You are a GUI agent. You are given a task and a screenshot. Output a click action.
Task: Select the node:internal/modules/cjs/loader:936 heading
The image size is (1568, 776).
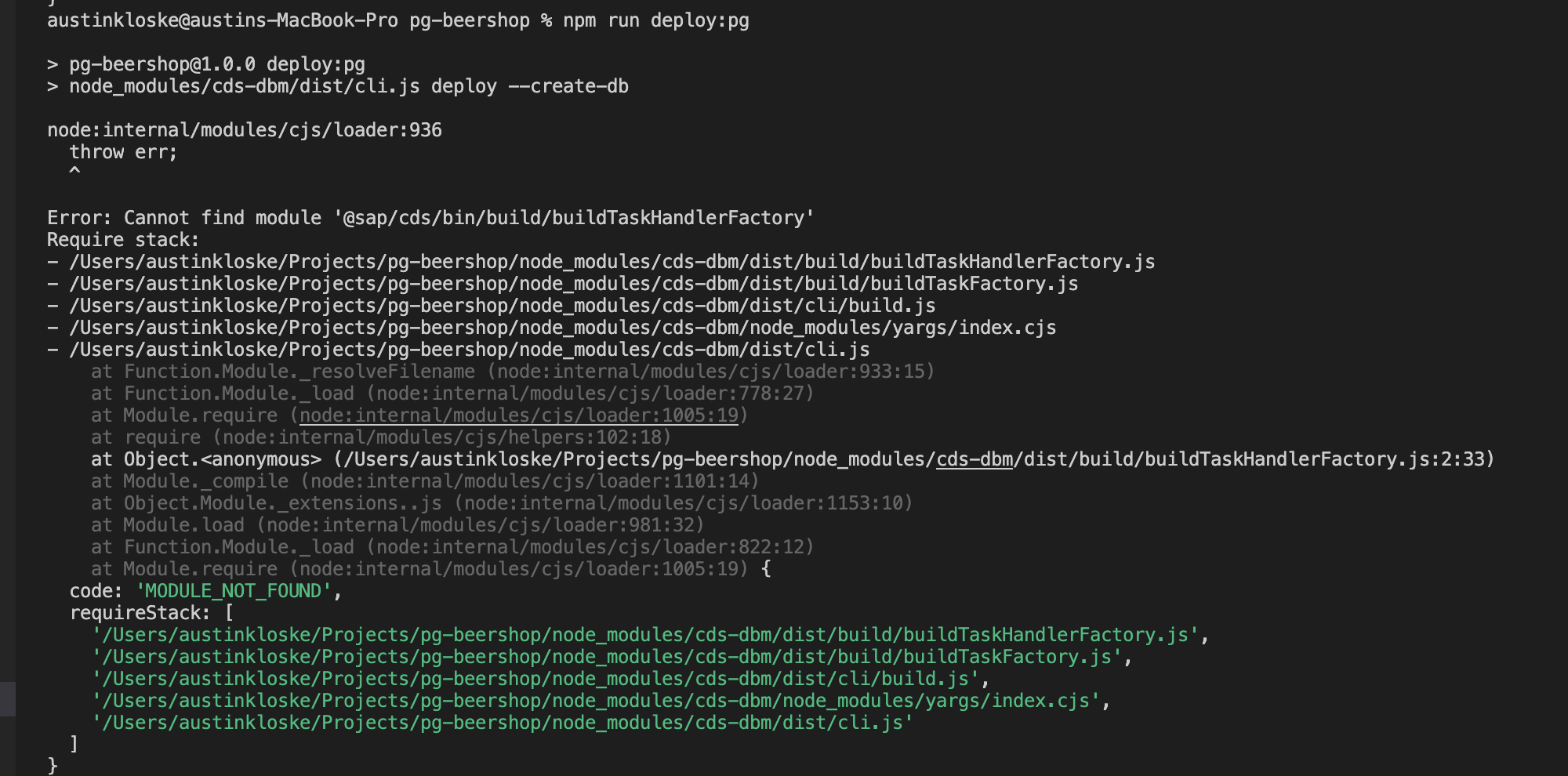[x=245, y=129]
